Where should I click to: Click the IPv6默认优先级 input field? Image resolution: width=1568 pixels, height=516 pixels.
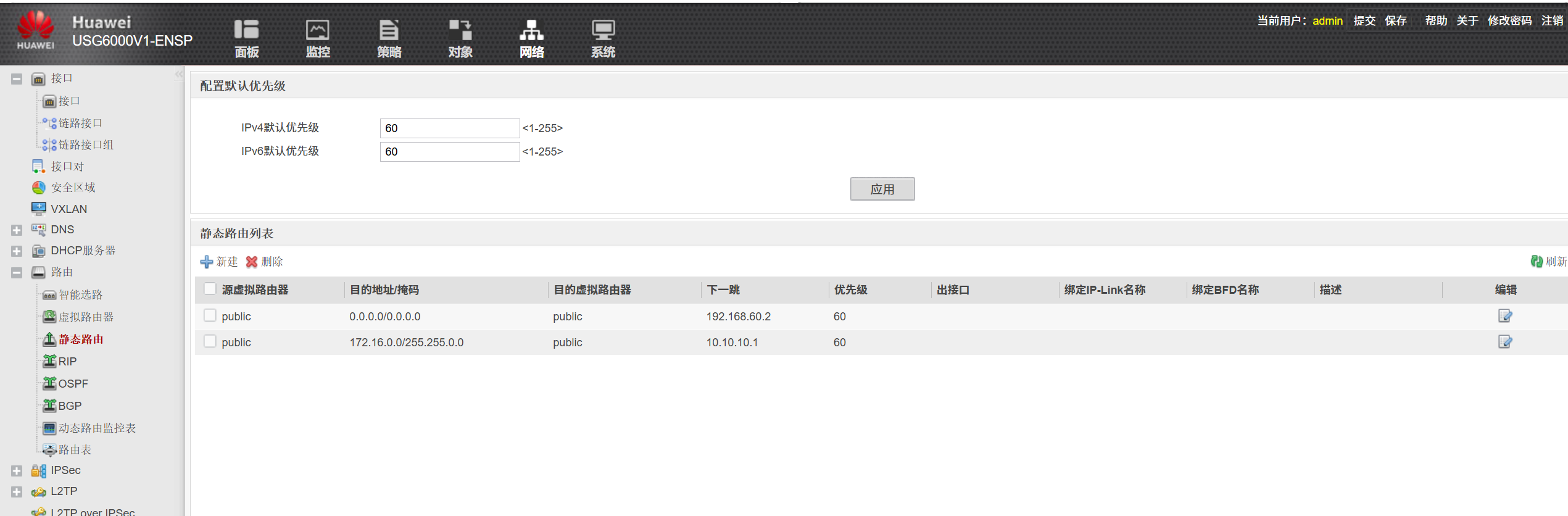tap(450, 152)
